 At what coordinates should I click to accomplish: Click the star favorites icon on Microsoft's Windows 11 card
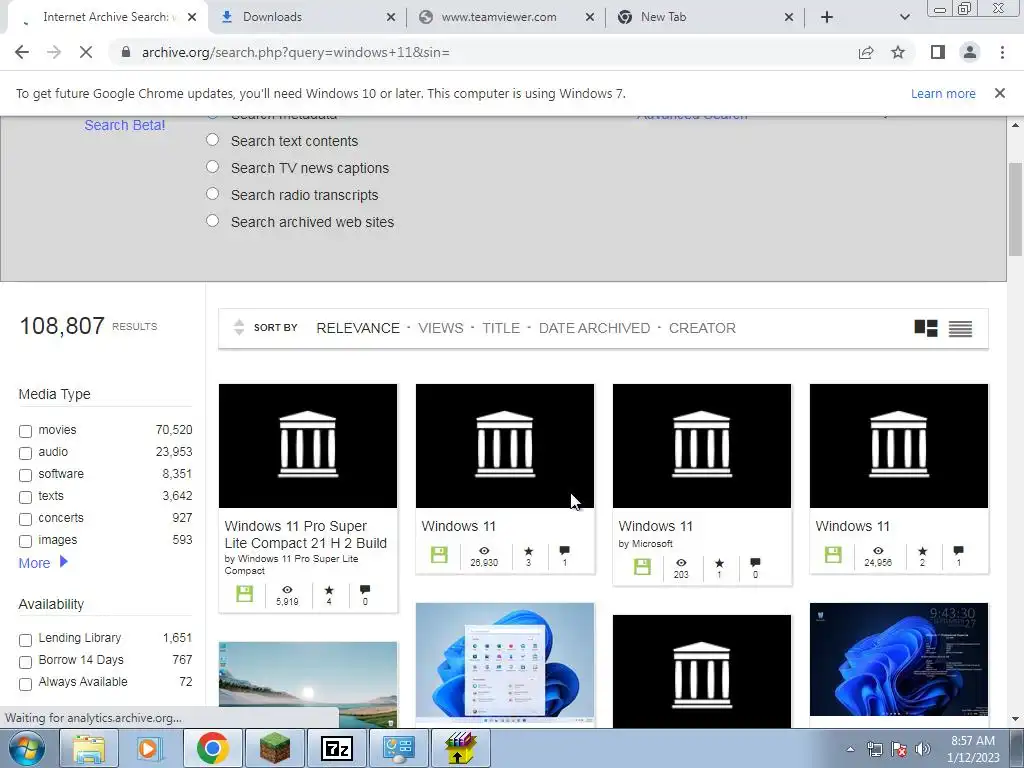[720, 563]
